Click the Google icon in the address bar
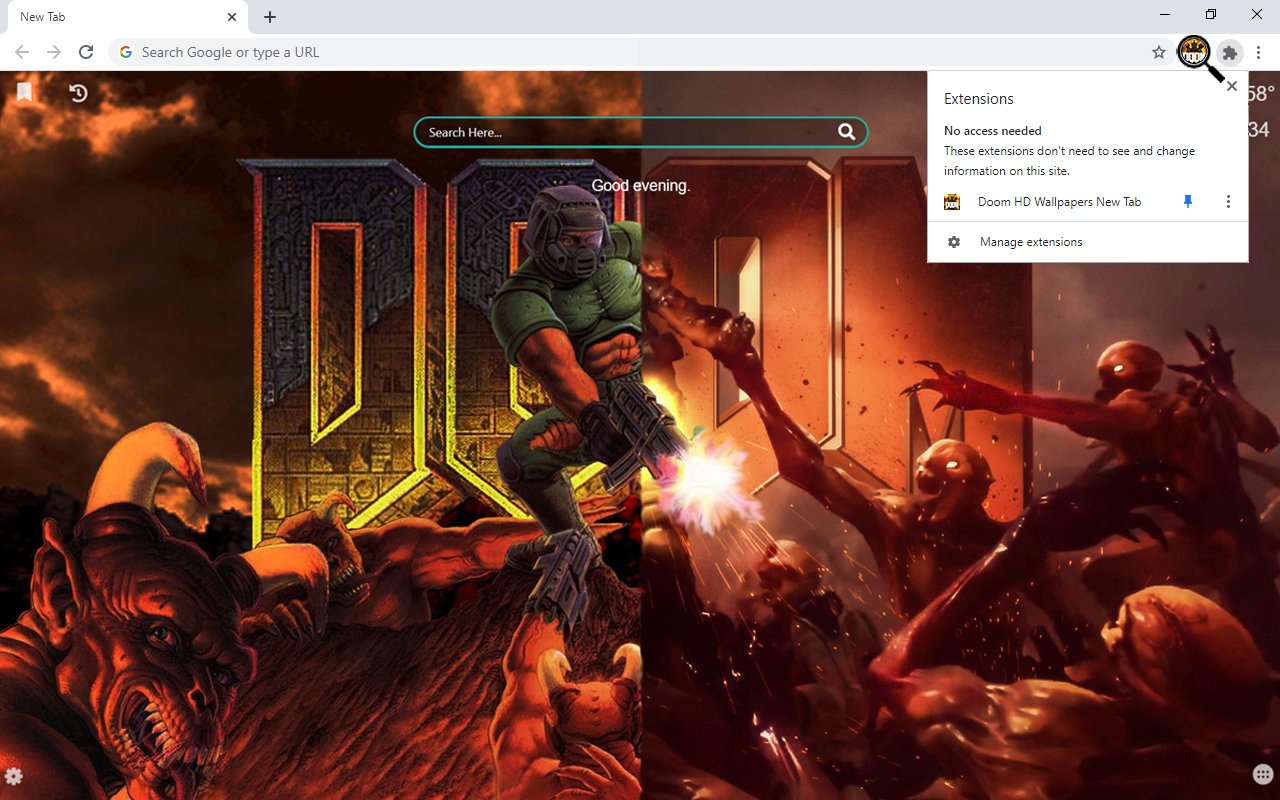The image size is (1280, 800). 125,52
